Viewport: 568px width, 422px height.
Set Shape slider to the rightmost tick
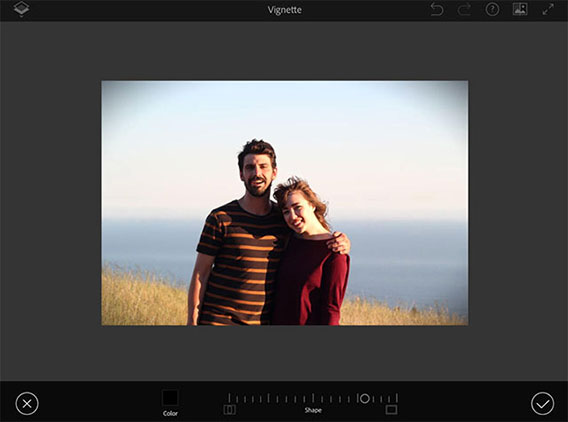point(397,398)
